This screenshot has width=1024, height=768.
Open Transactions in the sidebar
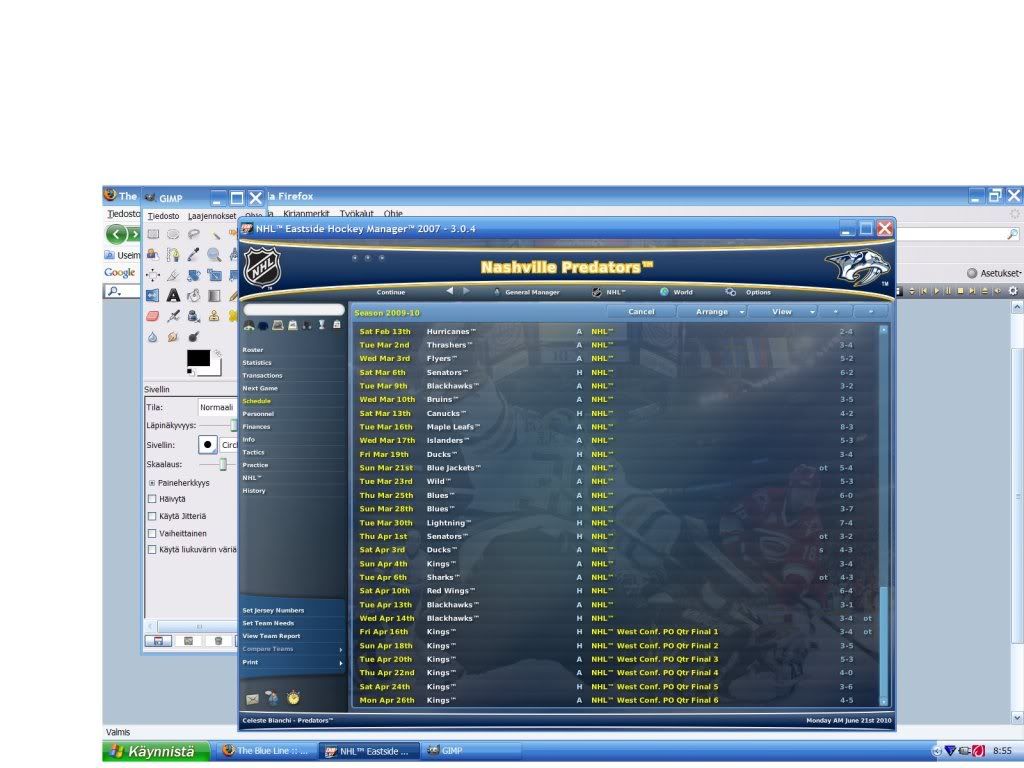[x=263, y=376]
